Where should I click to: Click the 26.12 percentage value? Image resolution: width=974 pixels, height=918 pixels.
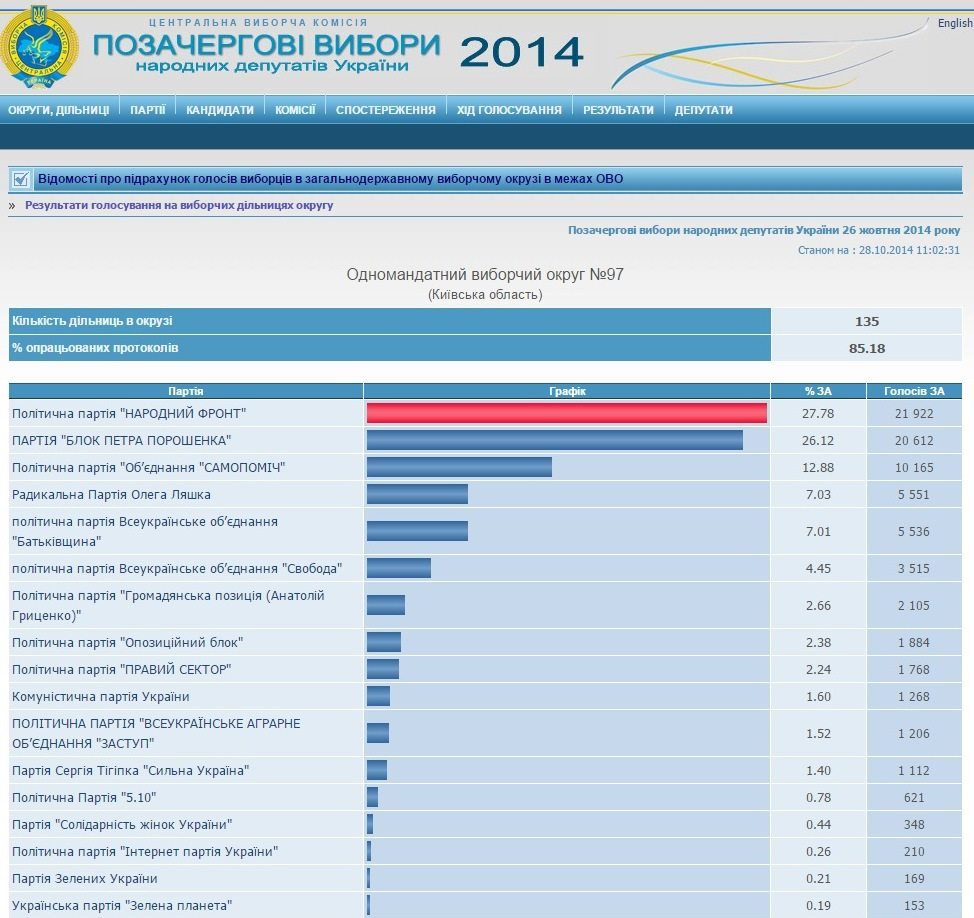[818, 440]
